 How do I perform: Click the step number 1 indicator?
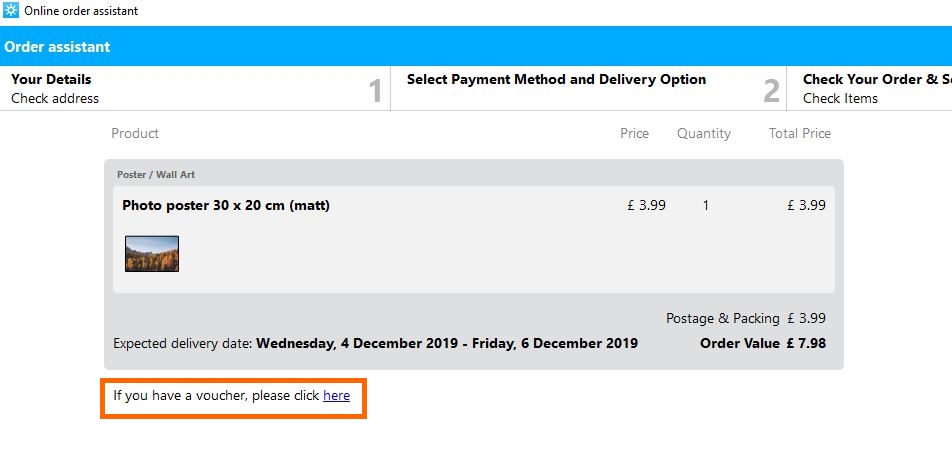click(x=376, y=92)
